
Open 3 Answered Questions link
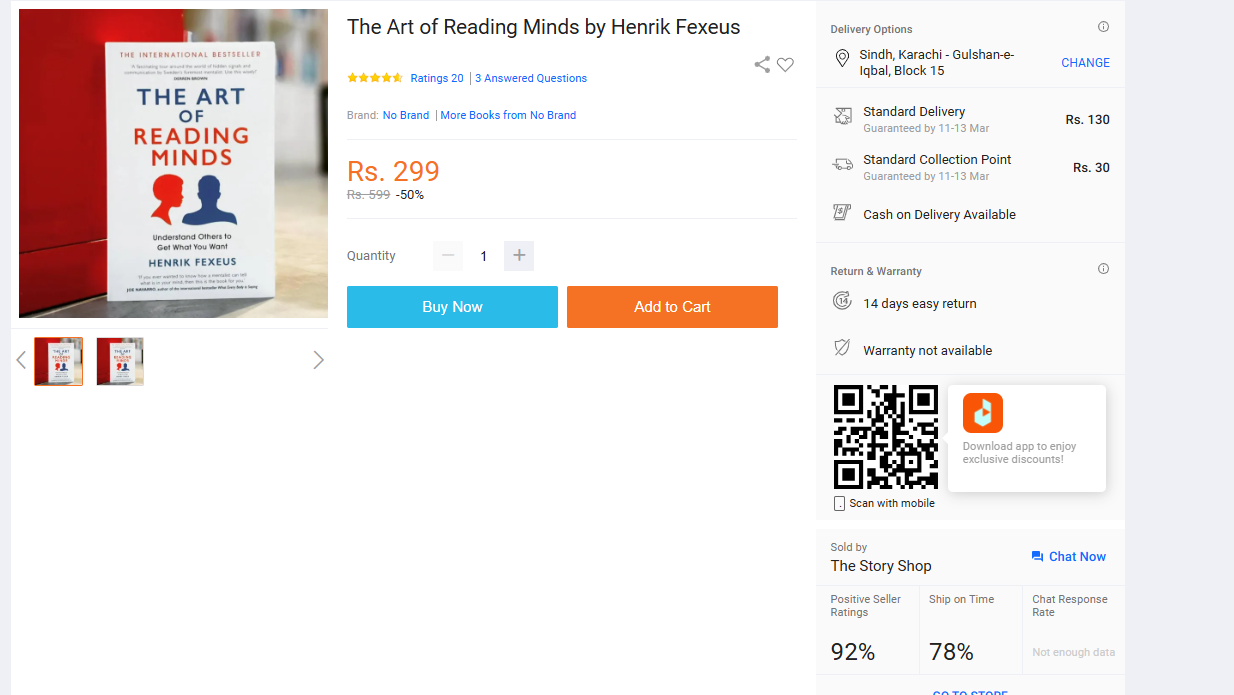point(531,78)
